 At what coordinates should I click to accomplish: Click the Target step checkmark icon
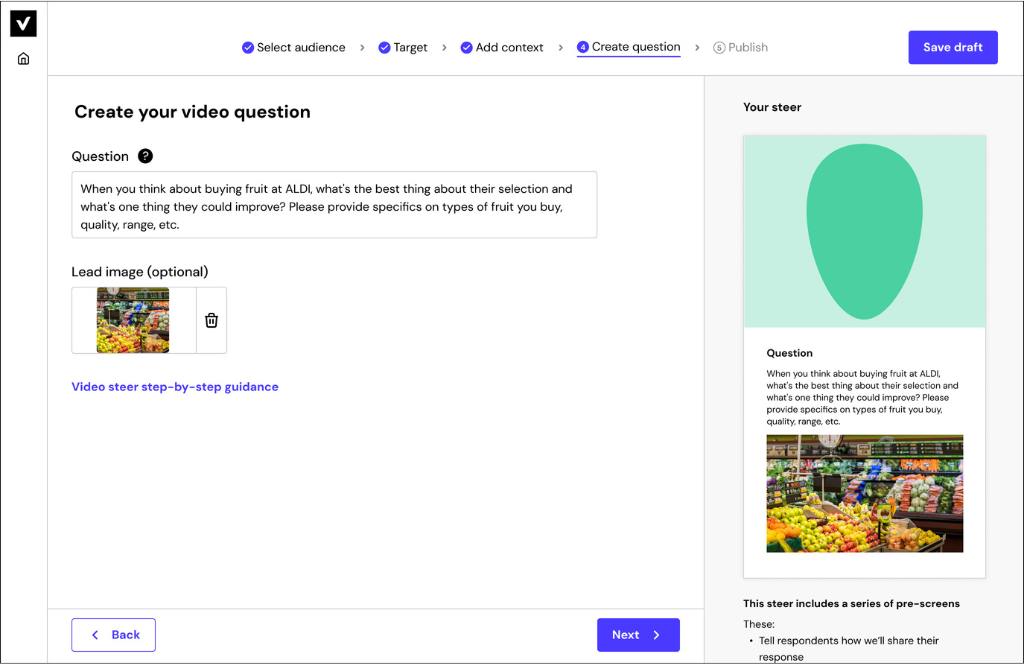pos(384,47)
